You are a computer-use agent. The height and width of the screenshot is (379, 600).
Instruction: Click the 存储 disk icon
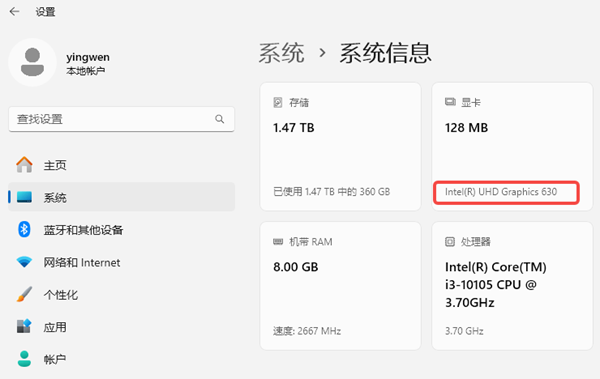coord(278,102)
